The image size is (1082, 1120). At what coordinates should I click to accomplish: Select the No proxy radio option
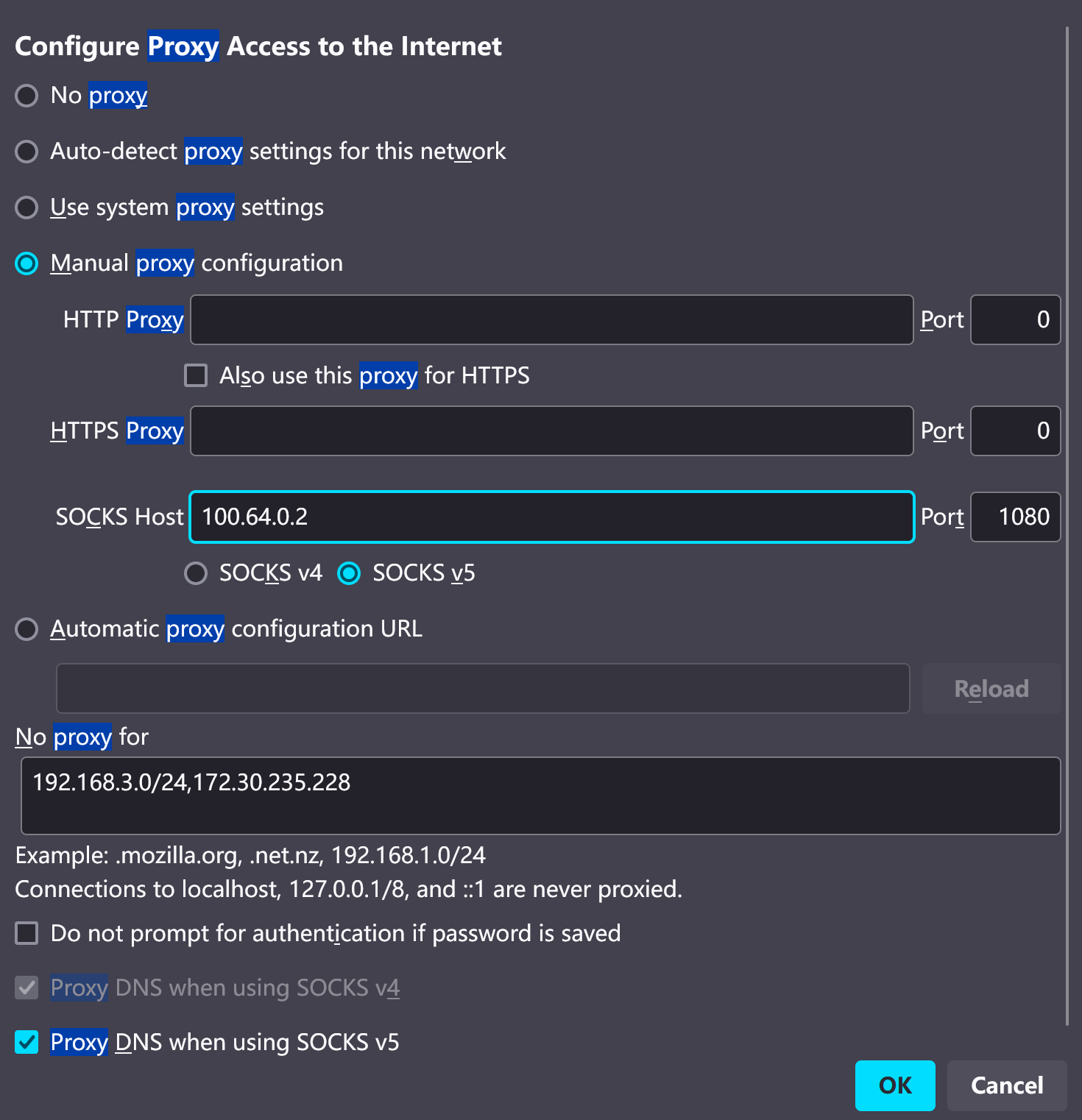27,96
